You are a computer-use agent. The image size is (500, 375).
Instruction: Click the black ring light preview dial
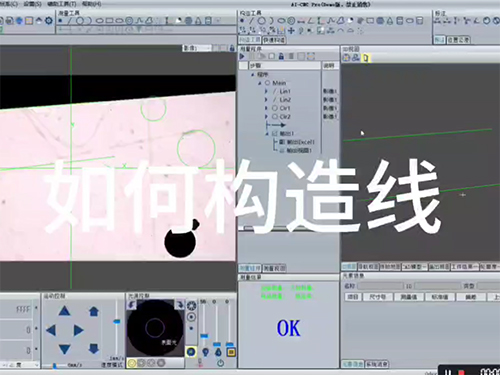pos(155,328)
